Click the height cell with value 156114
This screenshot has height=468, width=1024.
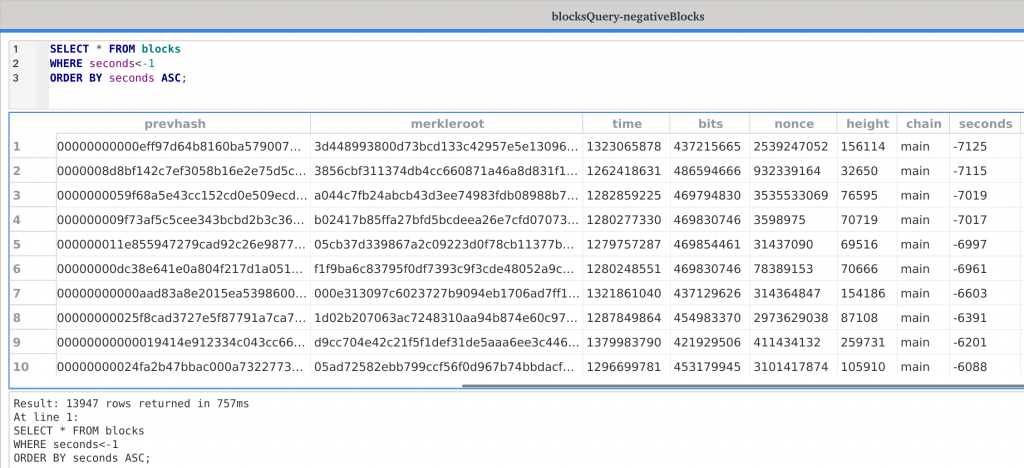[866, 147]
